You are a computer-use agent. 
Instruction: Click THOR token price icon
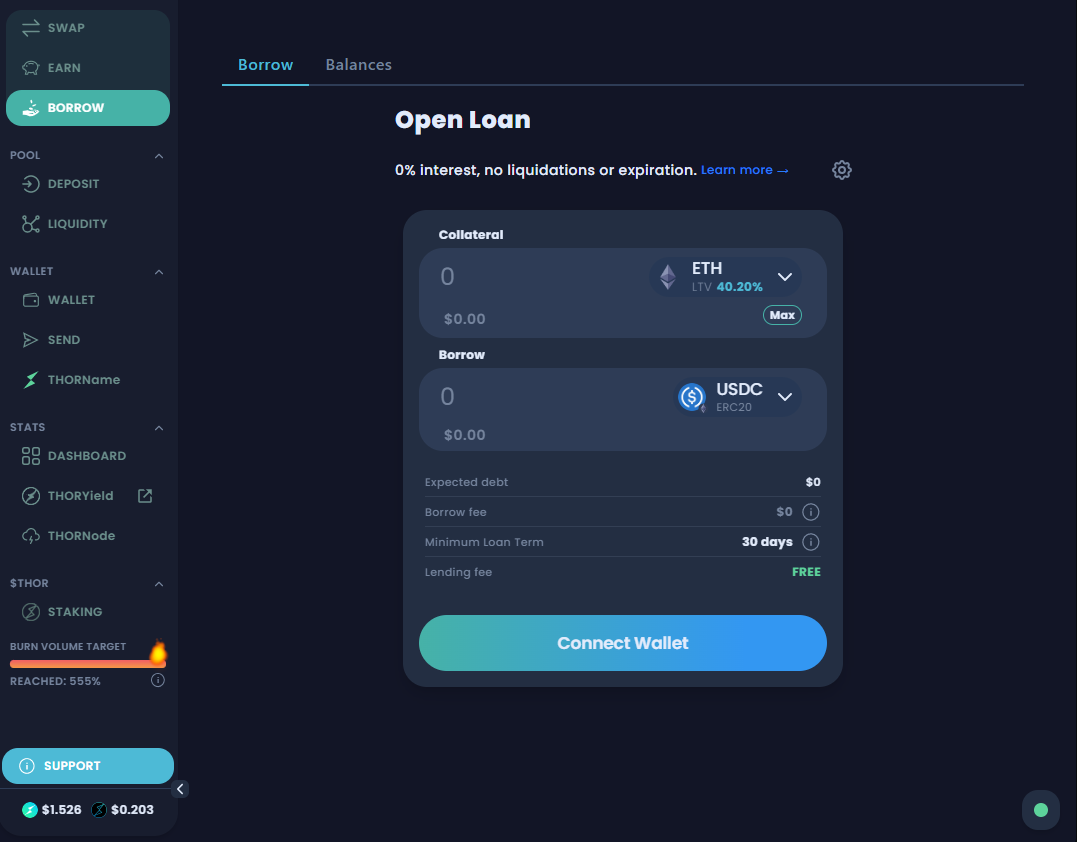point(99,810)
